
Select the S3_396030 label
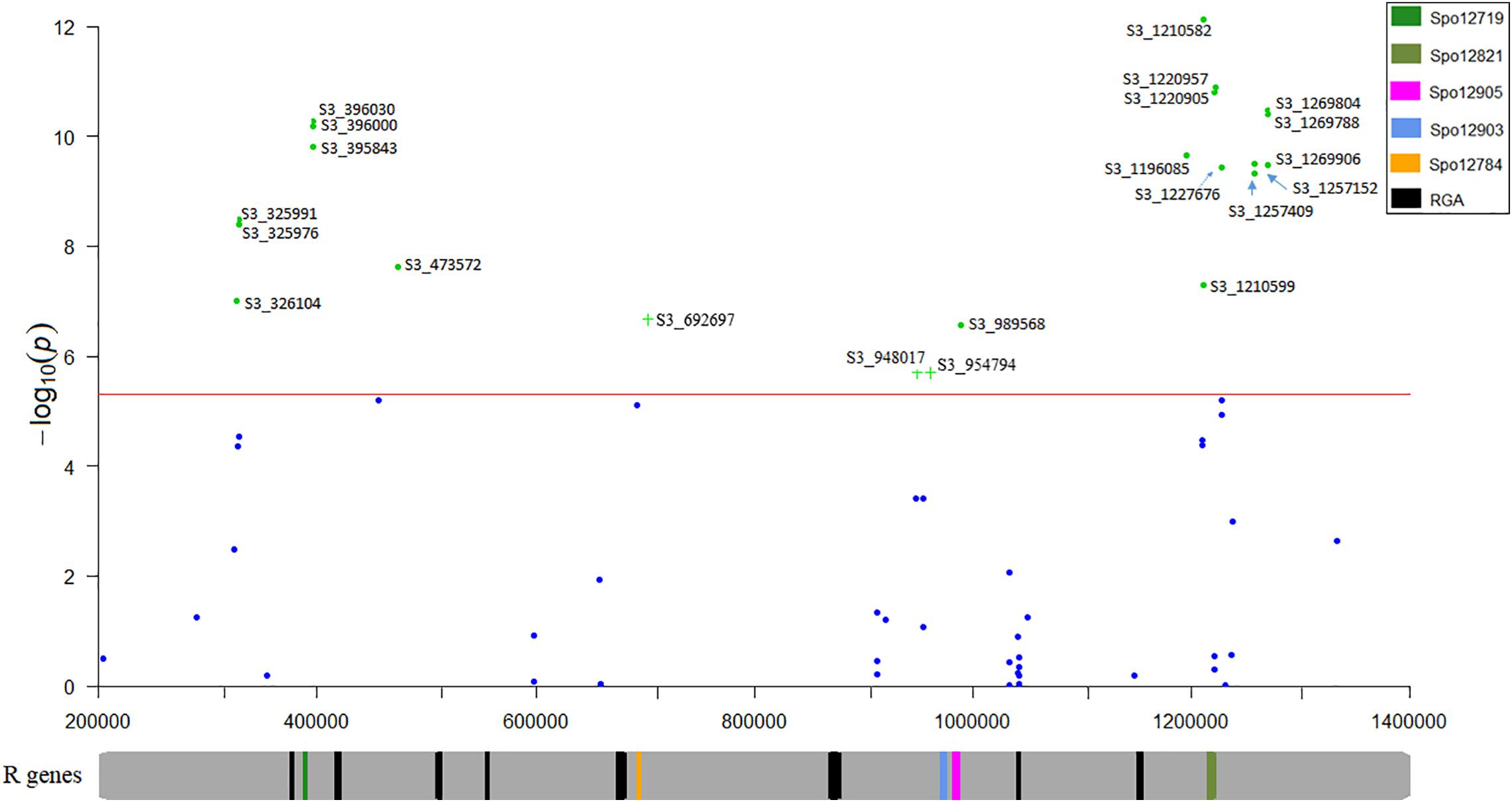coord(356,109)
